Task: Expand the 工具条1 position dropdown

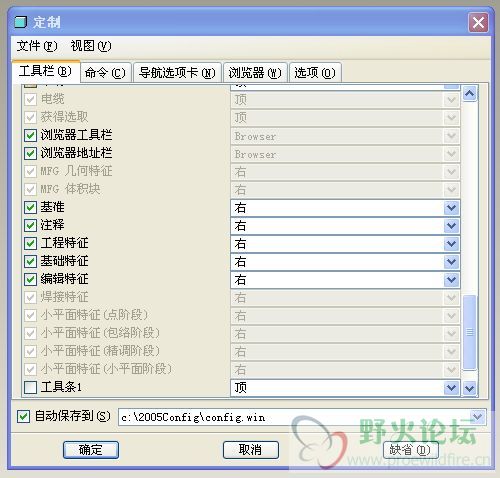Action: pos(451,388)
